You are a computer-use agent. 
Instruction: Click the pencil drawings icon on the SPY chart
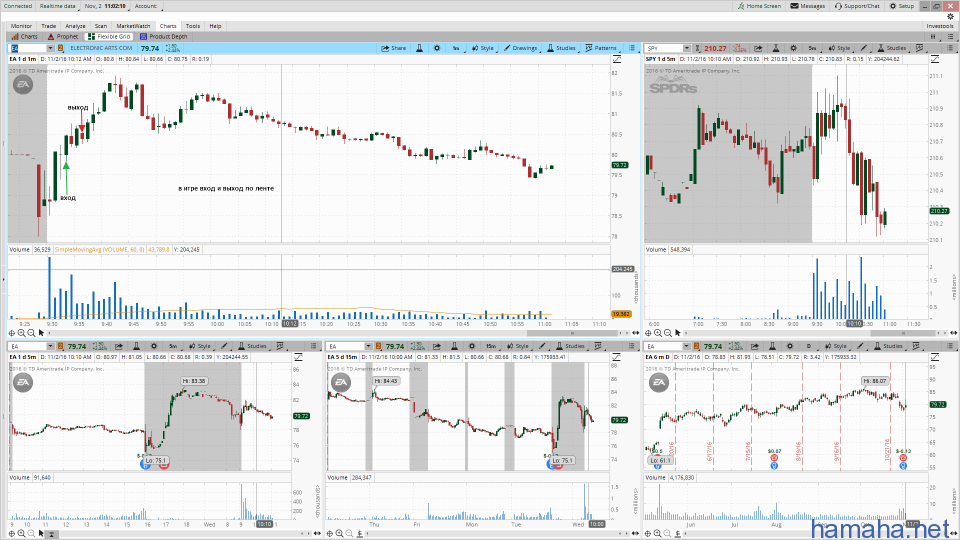863,48
